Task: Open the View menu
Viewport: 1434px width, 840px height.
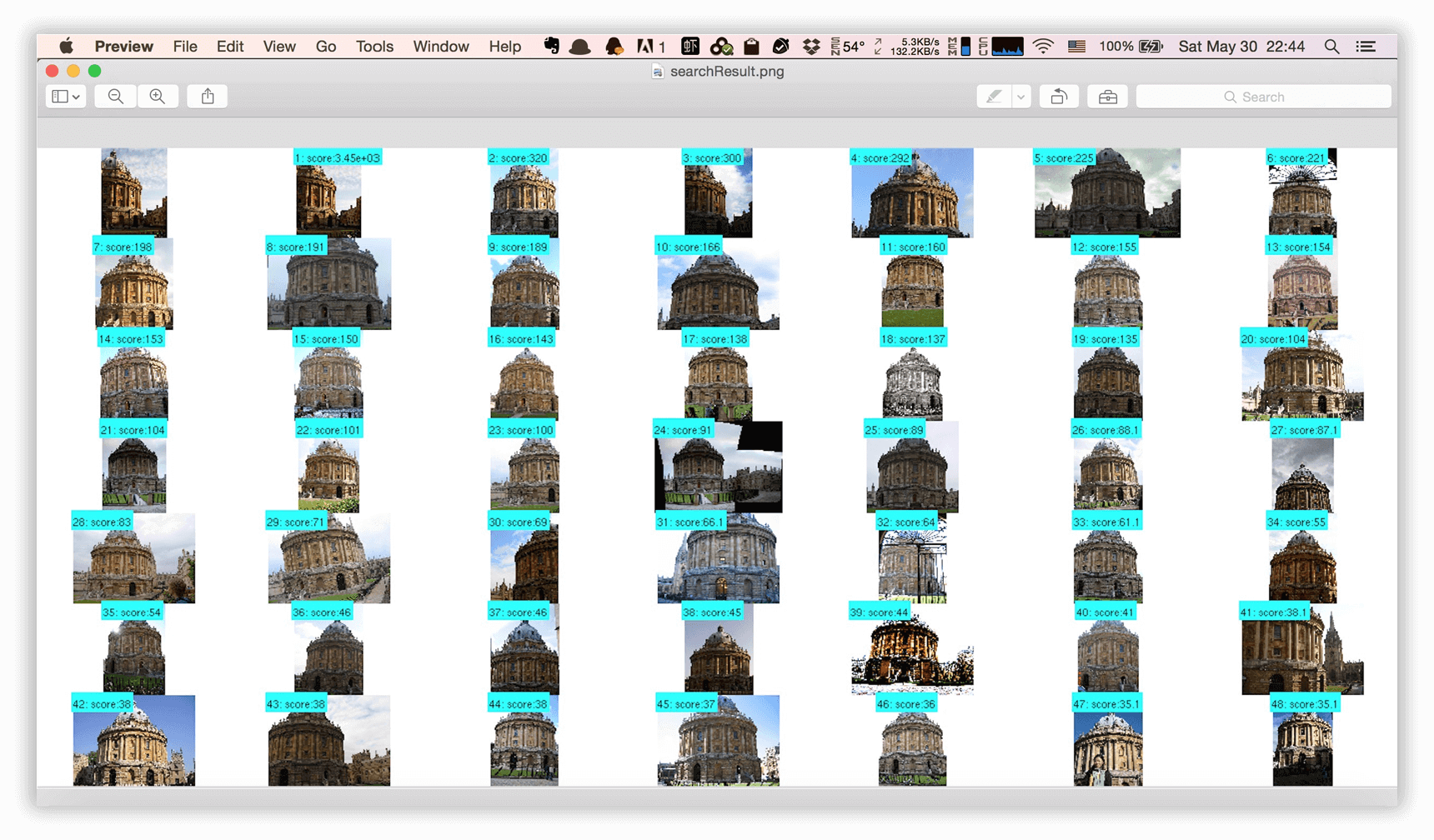Action: point(278,47)
